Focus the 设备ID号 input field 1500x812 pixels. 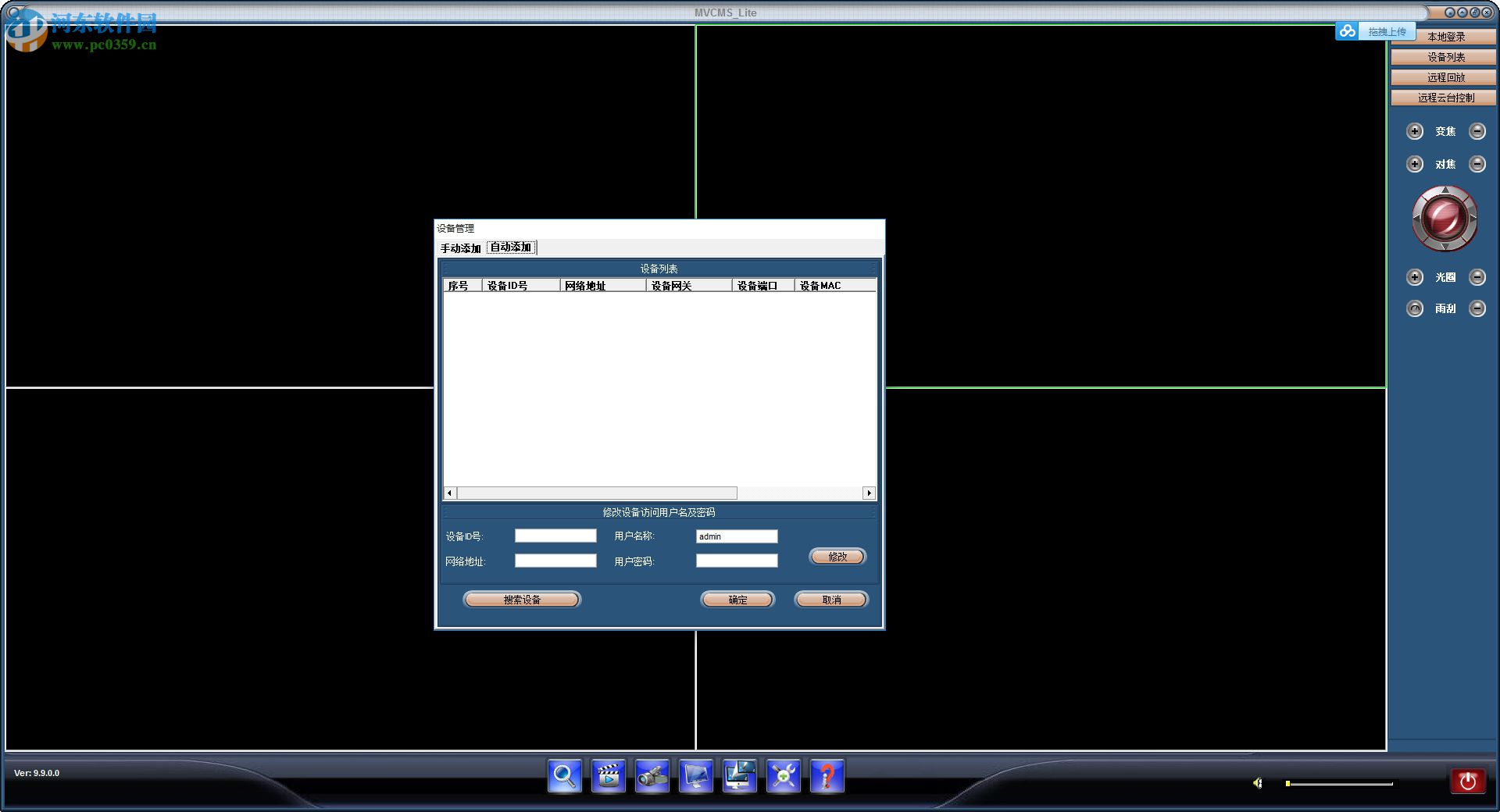[x=555, y=536]
